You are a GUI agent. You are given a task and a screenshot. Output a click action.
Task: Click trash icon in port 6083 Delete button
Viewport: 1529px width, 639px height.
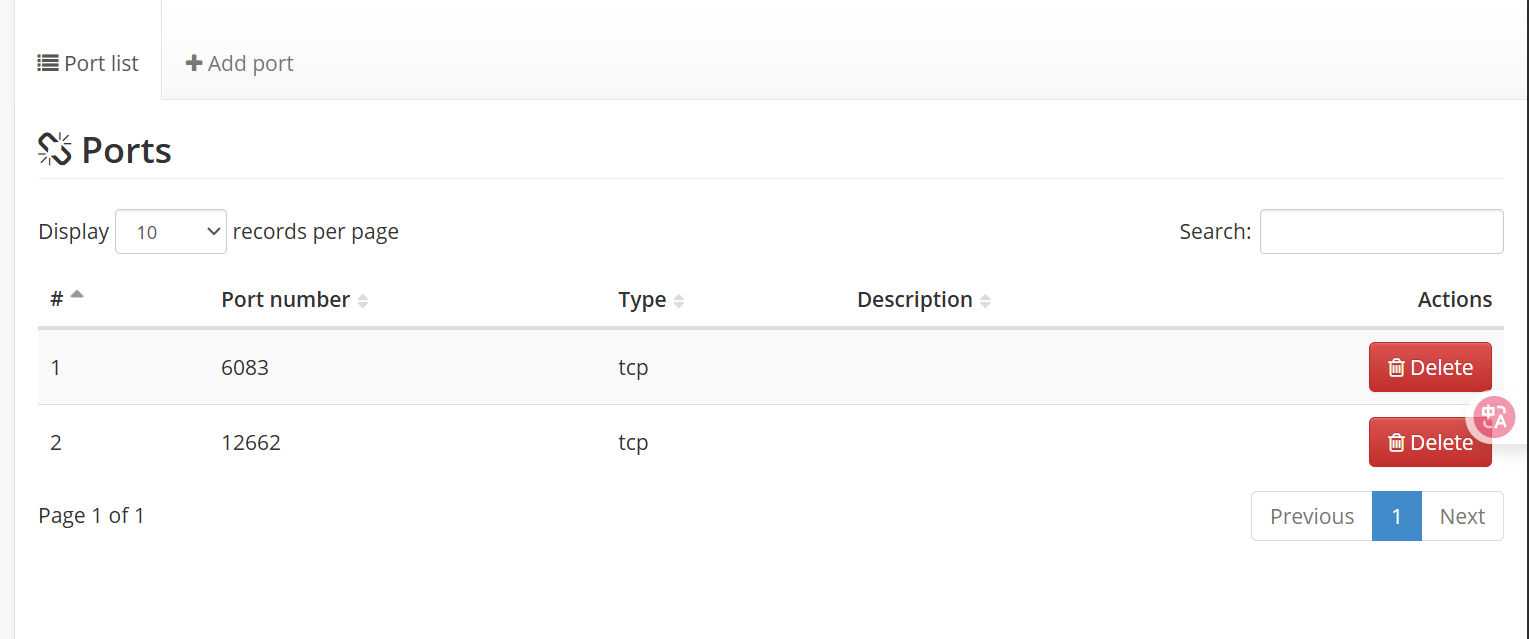click(x=1396, y=368)
